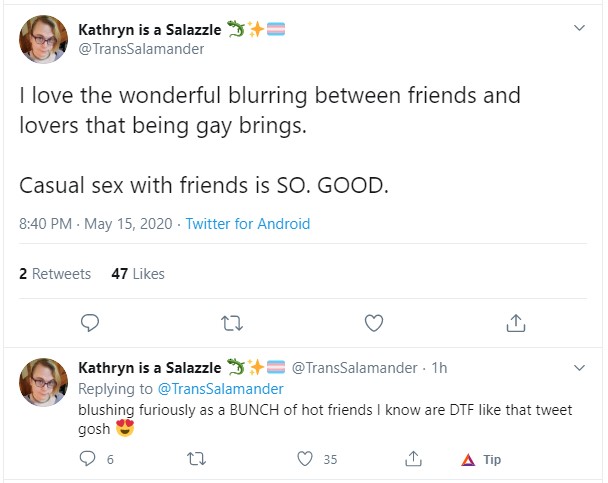
Task: Open the 1h timestamp on reply
Action: pyautogui.click(x=439, y=368)
